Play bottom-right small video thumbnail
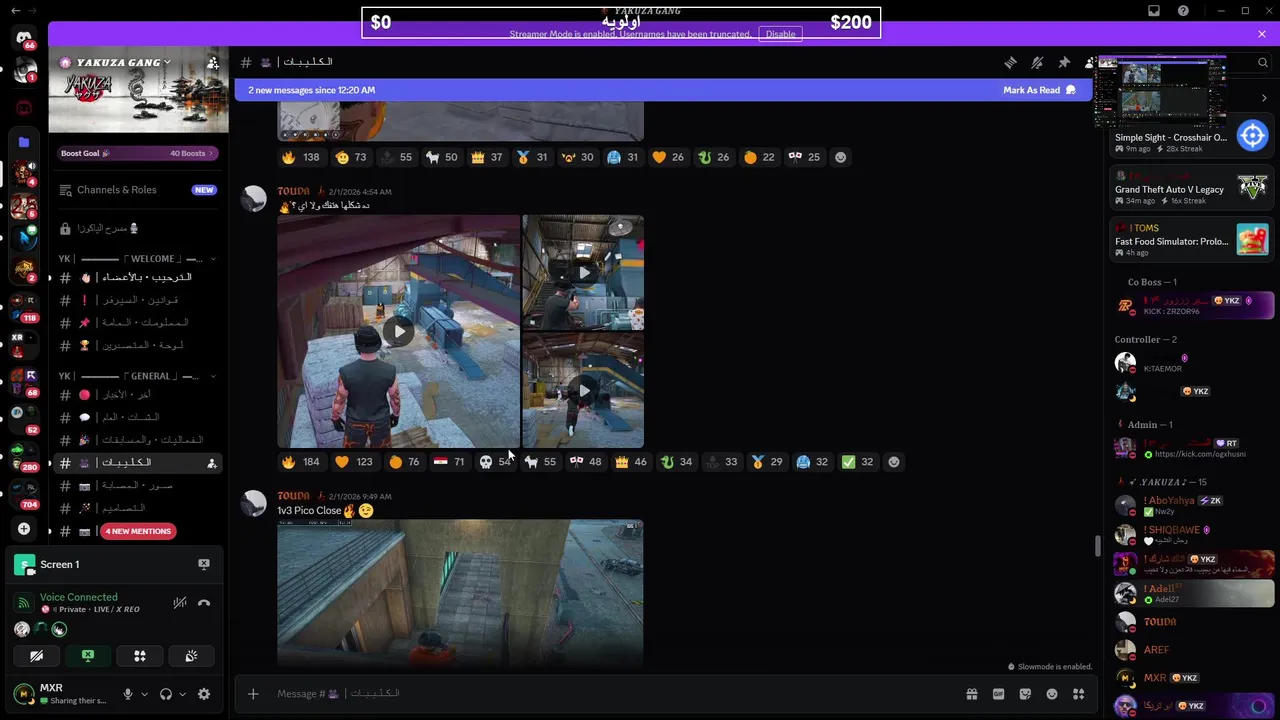This screenshot has height=720, width=1280. click(x=583, y=390)
